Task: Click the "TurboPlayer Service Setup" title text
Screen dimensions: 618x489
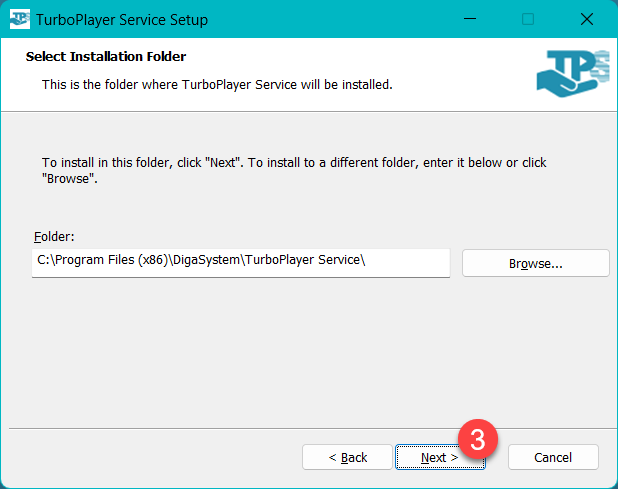Action: coord(124,20)
